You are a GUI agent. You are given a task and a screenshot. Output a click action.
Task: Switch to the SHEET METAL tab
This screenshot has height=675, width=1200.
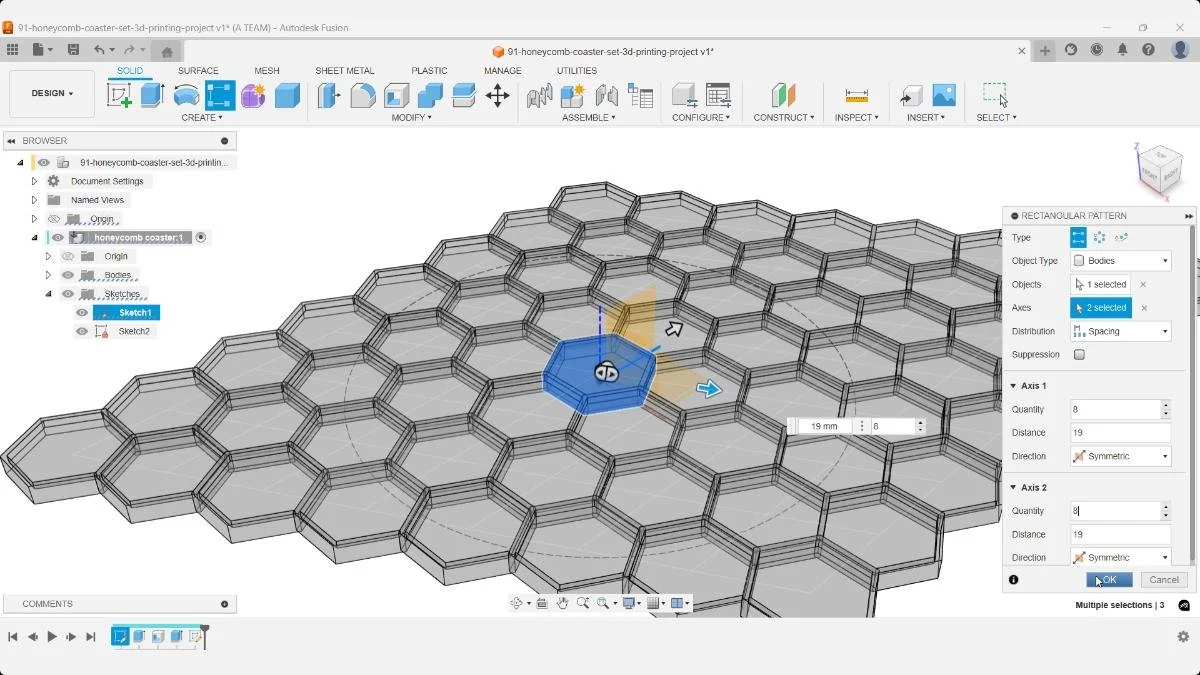click(x=345, y=70)
